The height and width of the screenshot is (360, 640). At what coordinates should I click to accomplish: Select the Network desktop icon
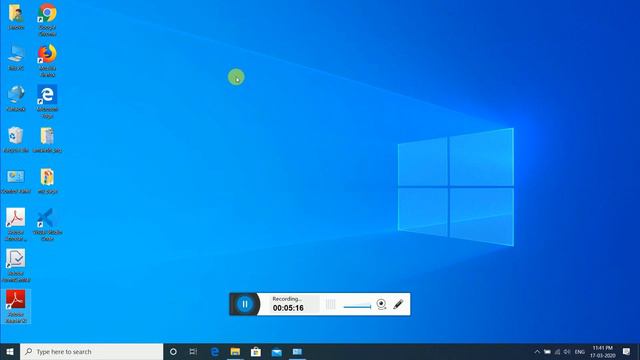point(16,99)
